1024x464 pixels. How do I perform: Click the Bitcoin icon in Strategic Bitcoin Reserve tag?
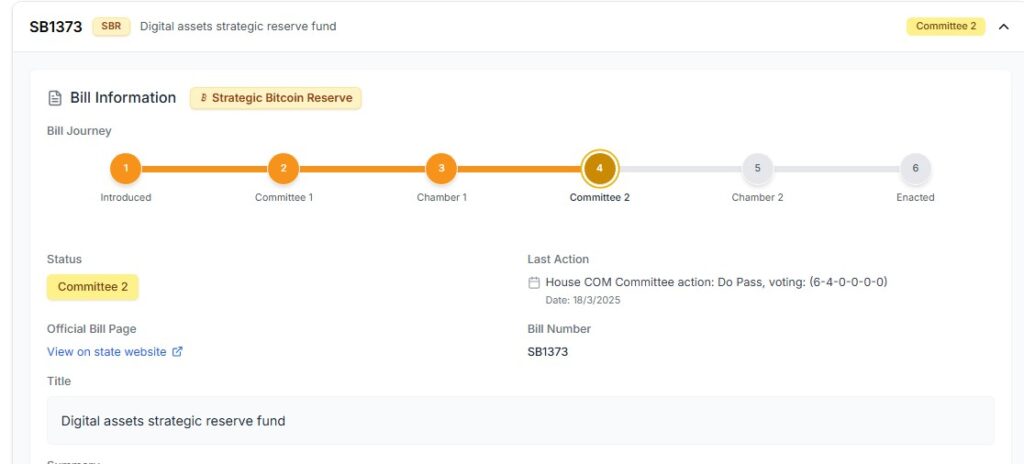pyautogui.click(x=203, y=98)
